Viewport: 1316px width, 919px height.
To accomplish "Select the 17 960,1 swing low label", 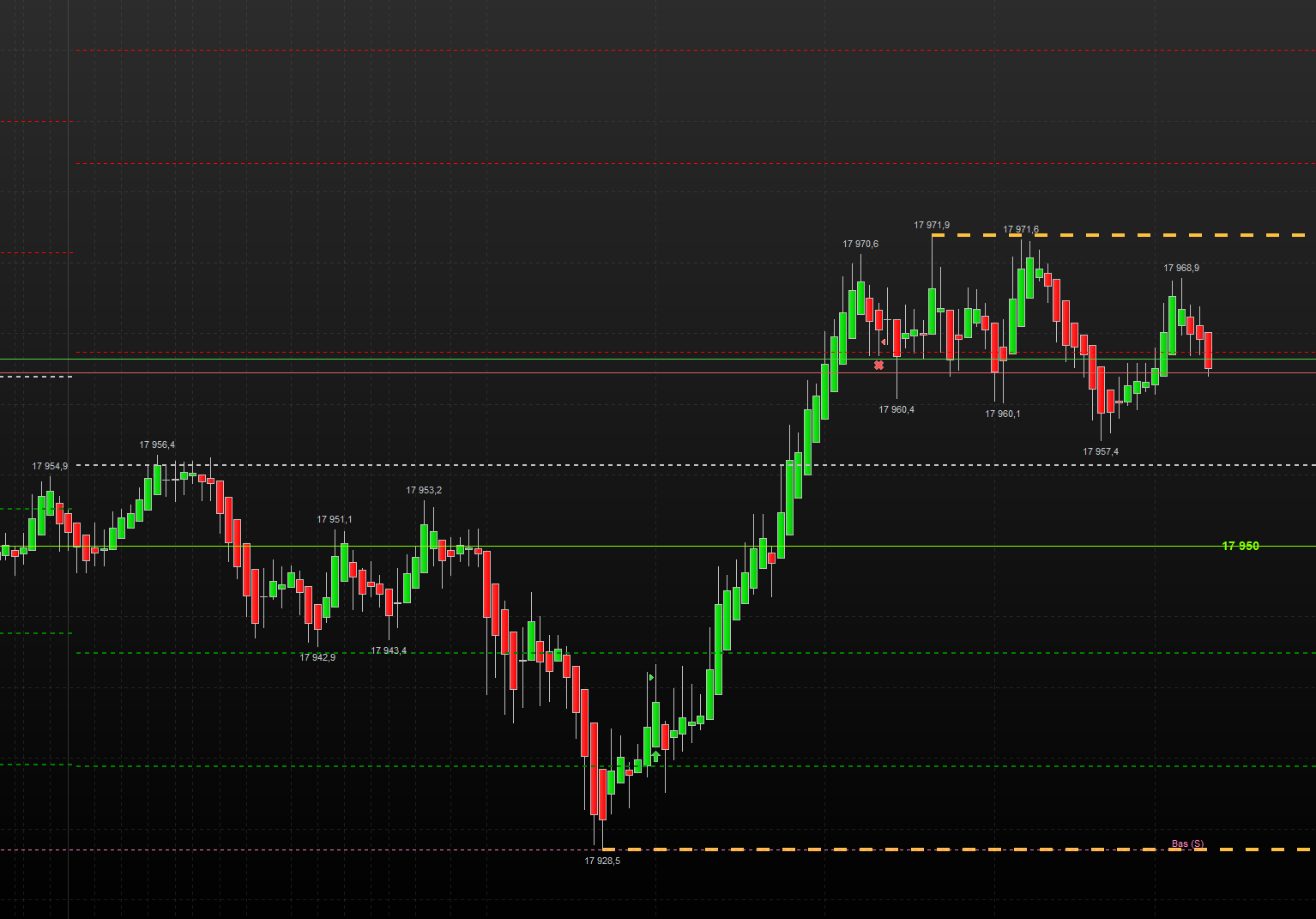I will click(x=1003, y=414).
